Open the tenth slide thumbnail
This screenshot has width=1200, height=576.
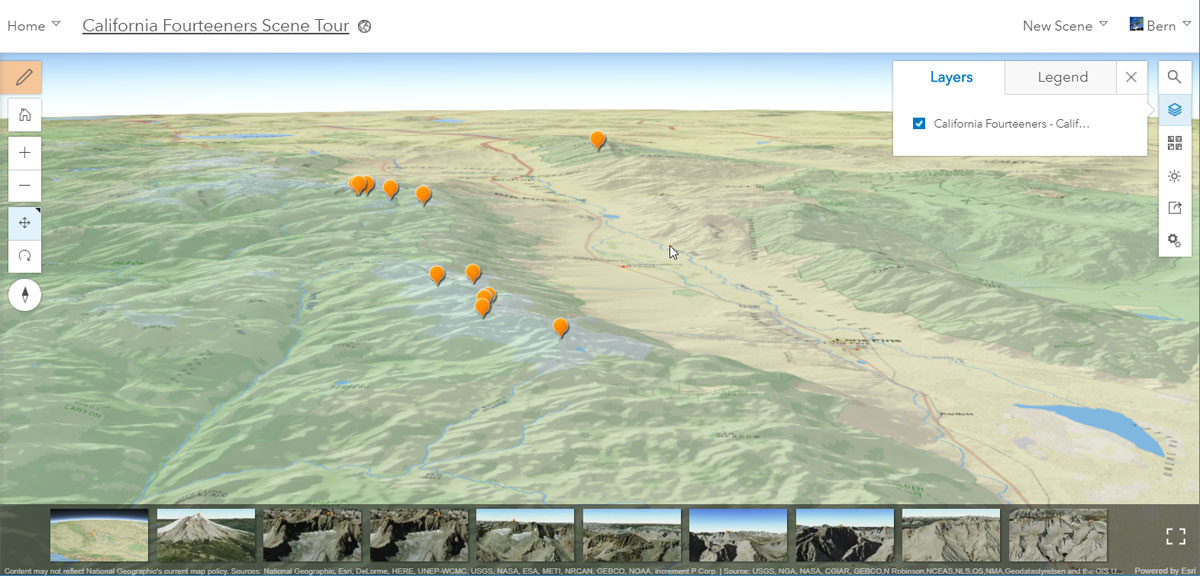point(1058,535)
